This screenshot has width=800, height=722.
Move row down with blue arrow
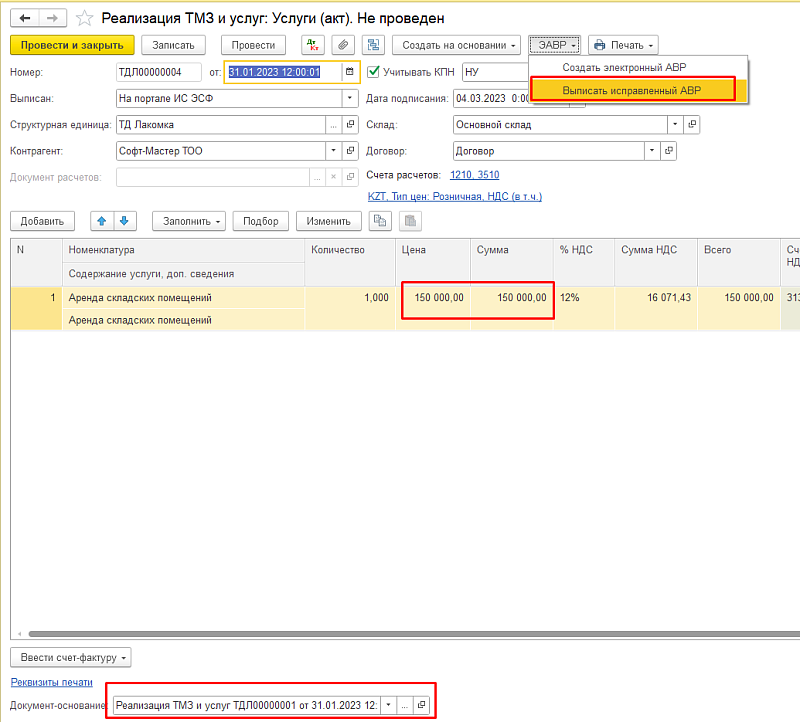tap(123, 221)
